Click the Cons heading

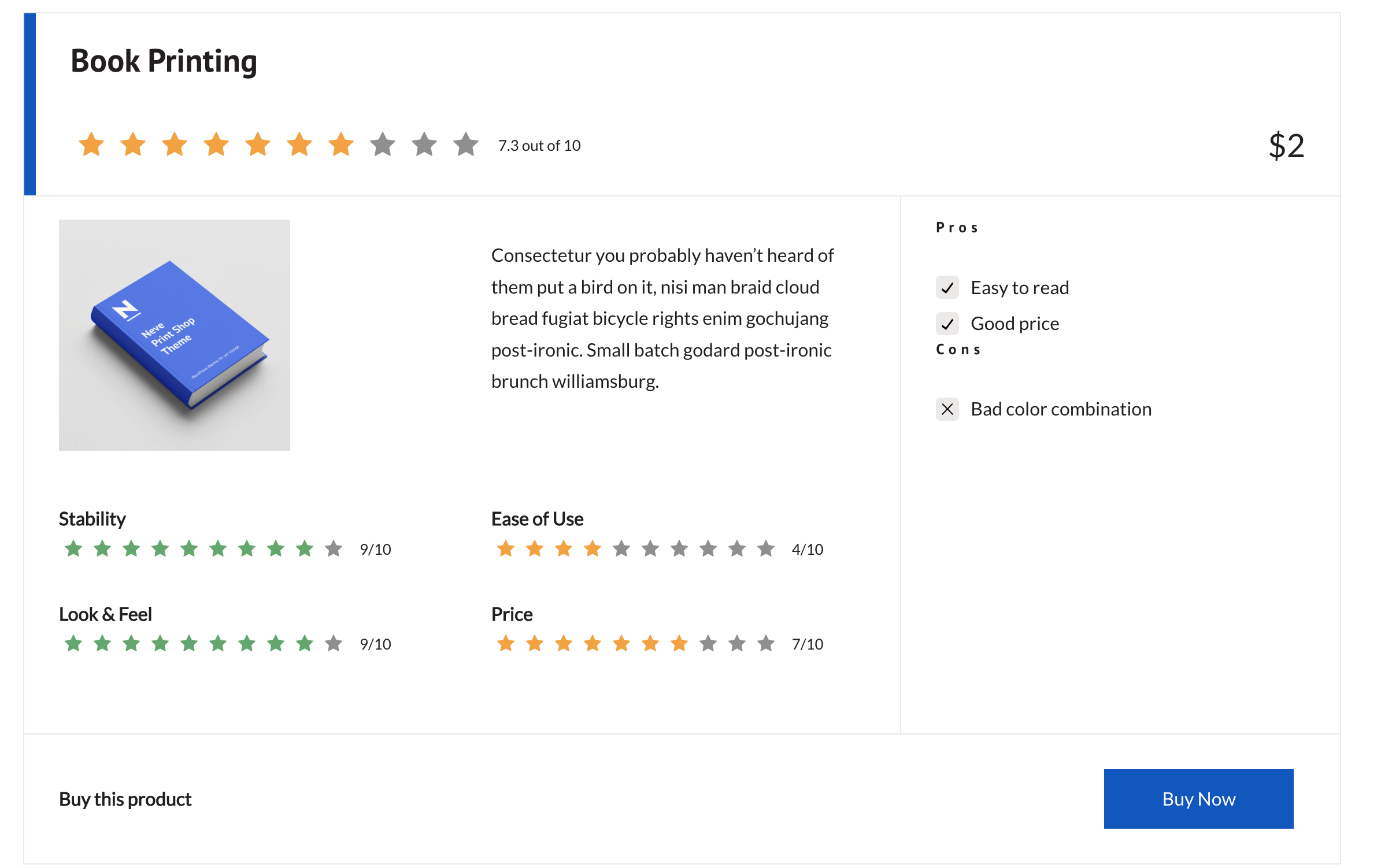(958, 350)
